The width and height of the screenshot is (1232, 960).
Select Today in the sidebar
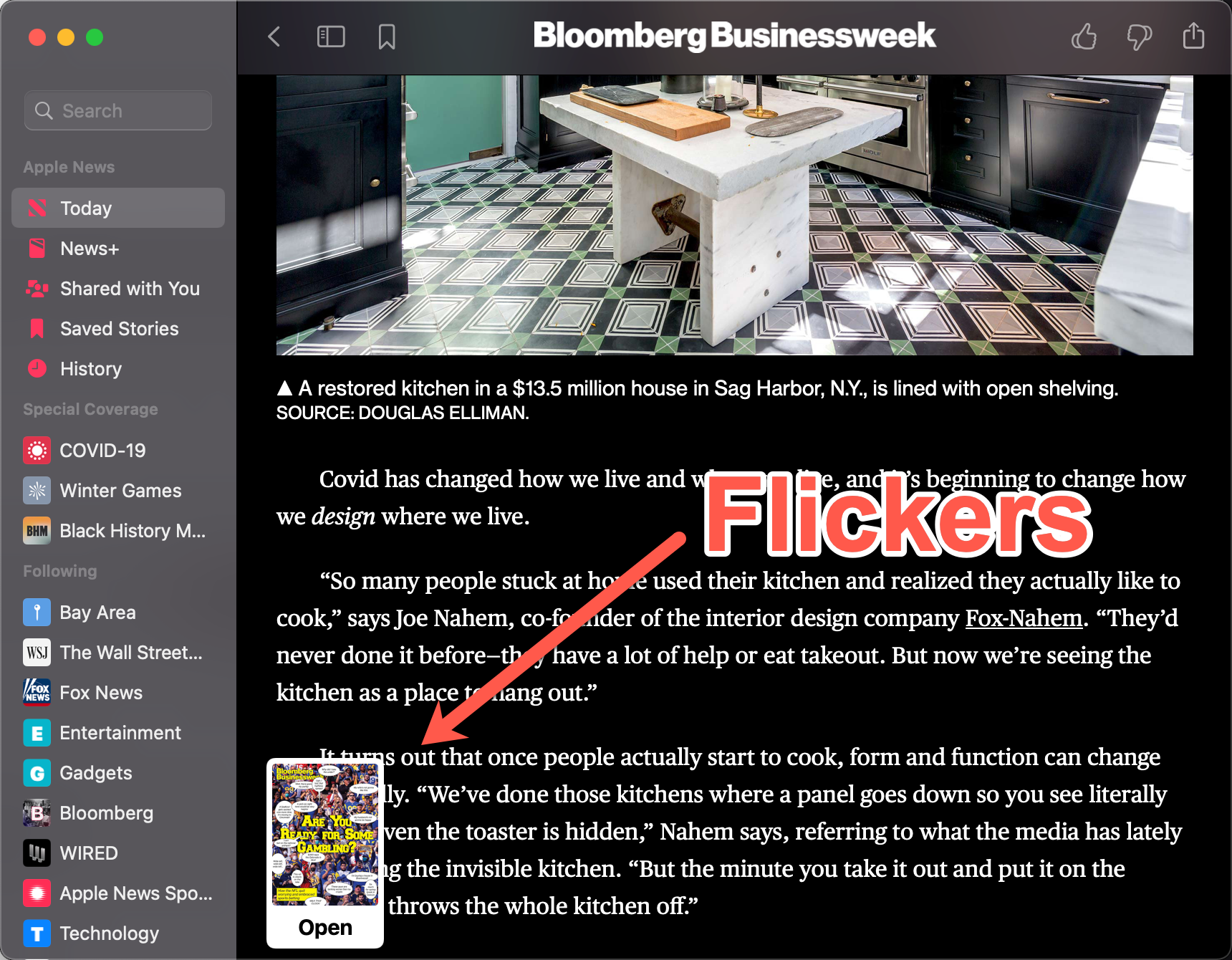pyautogui.click(x=118, y=208)
